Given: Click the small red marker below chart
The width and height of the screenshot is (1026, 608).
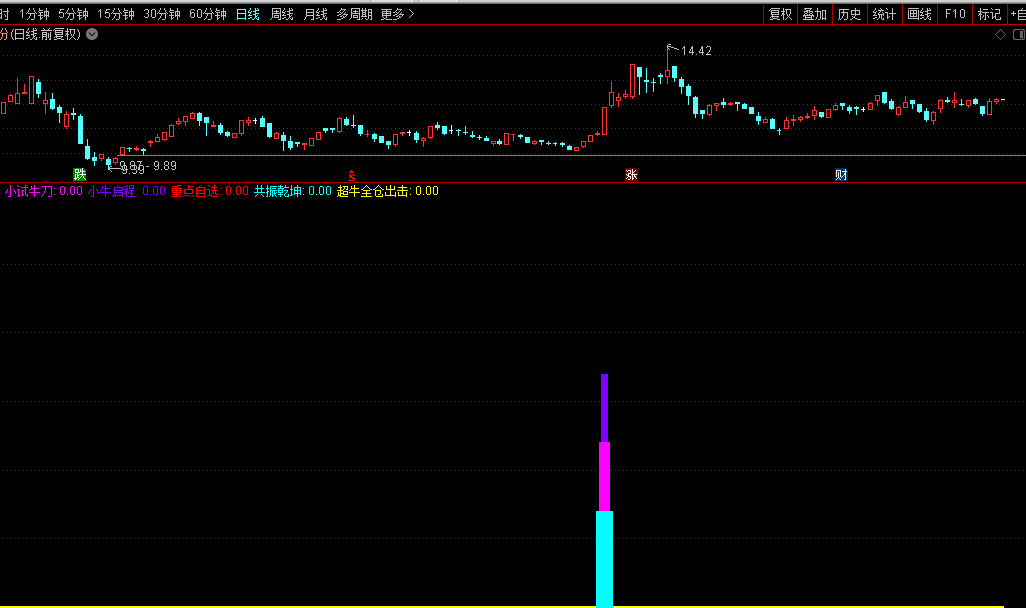Looking at the screenshot, I should click(351, 175).
